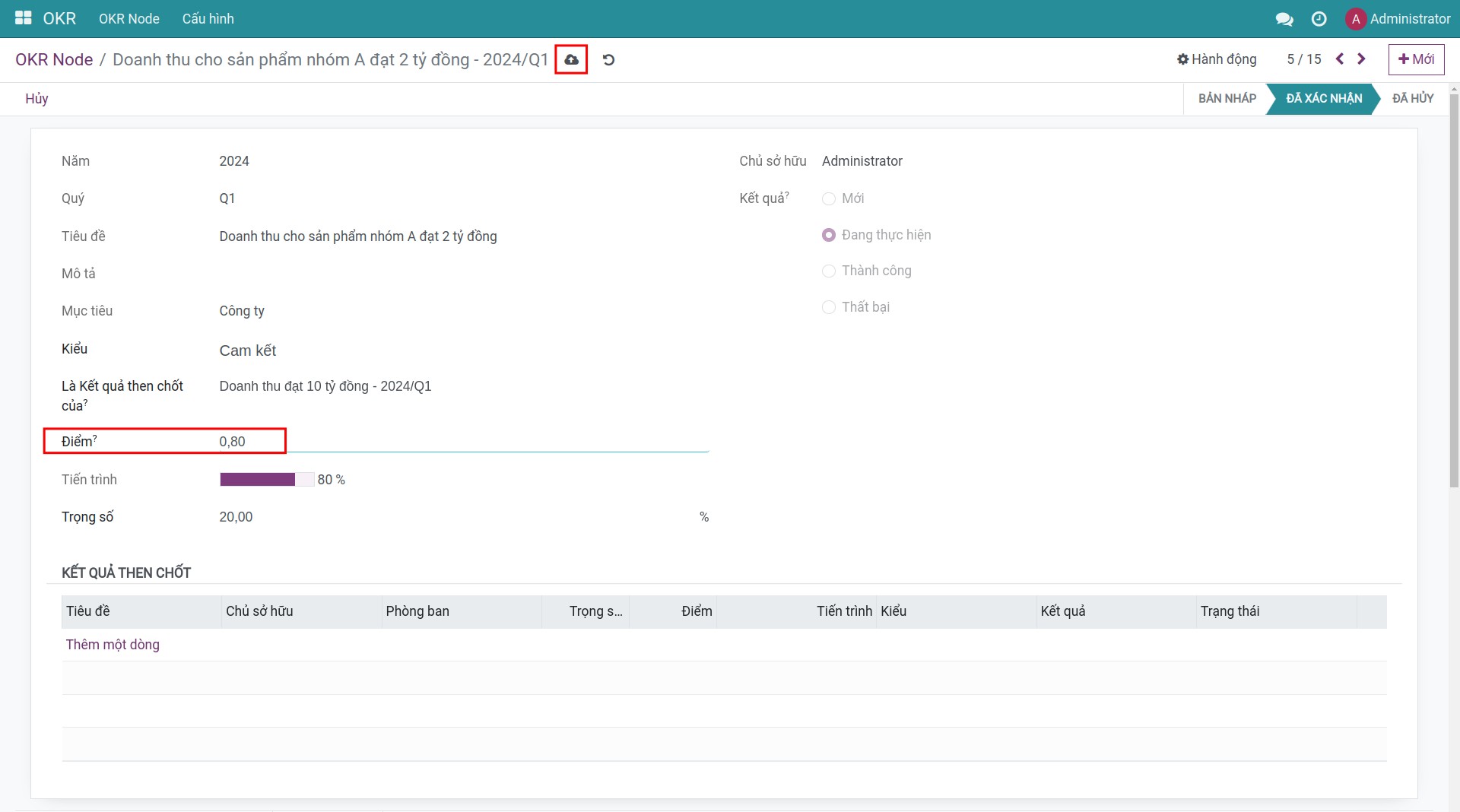The image size is (1460, 812).
Task: Open the activities clock icon
Action: [x=1319, y=19]
